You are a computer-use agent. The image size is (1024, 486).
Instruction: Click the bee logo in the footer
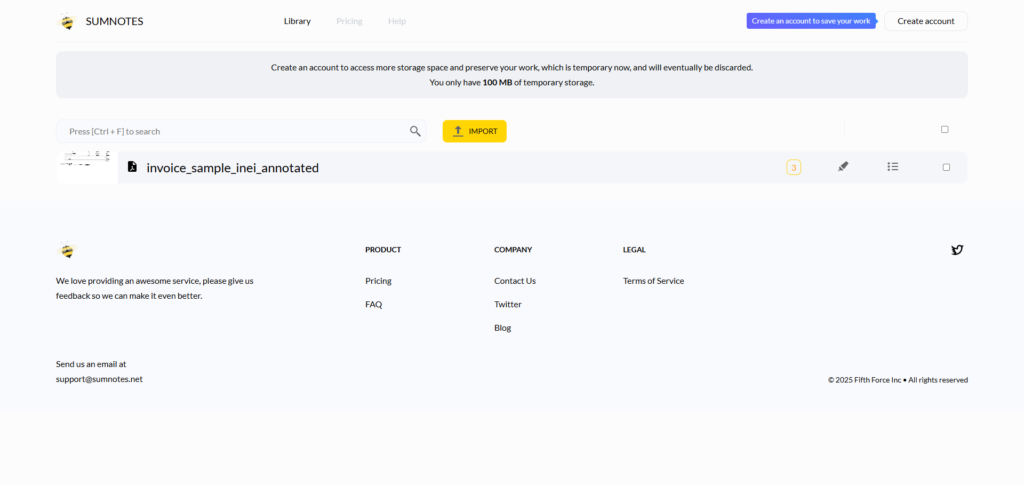[67, 251]
